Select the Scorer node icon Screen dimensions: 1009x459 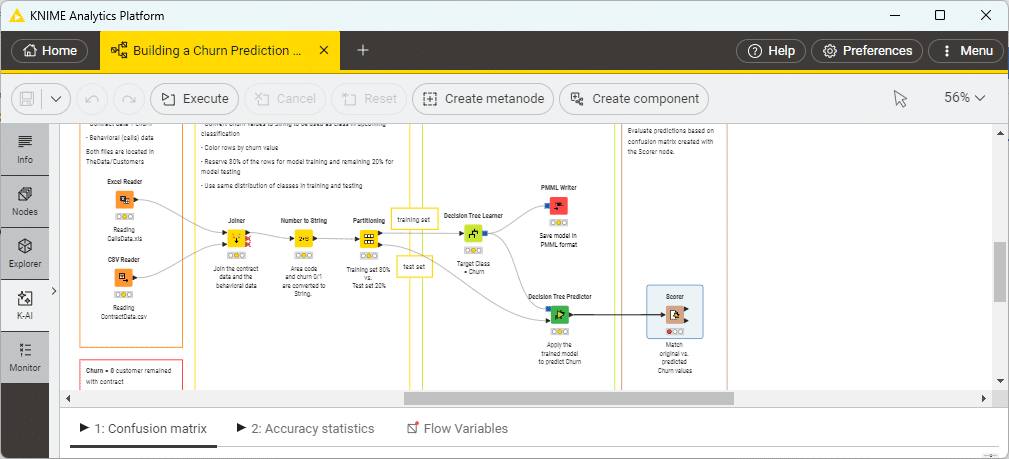click(675, 315)
